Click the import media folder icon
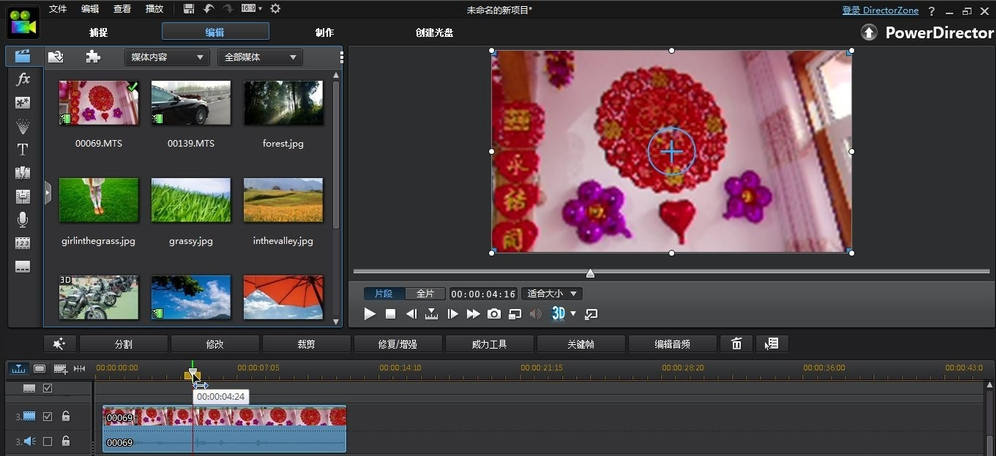The image size is (996, 456). (x=56, y=57)
